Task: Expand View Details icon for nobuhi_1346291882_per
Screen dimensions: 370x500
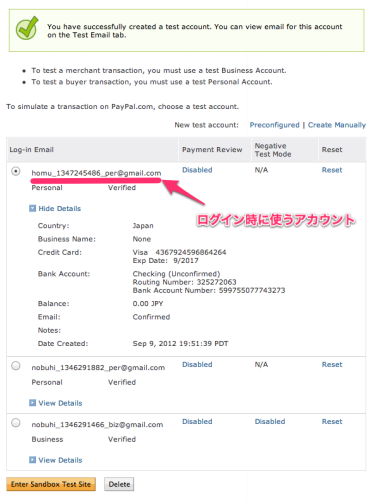Action: [x=32, y=403]
